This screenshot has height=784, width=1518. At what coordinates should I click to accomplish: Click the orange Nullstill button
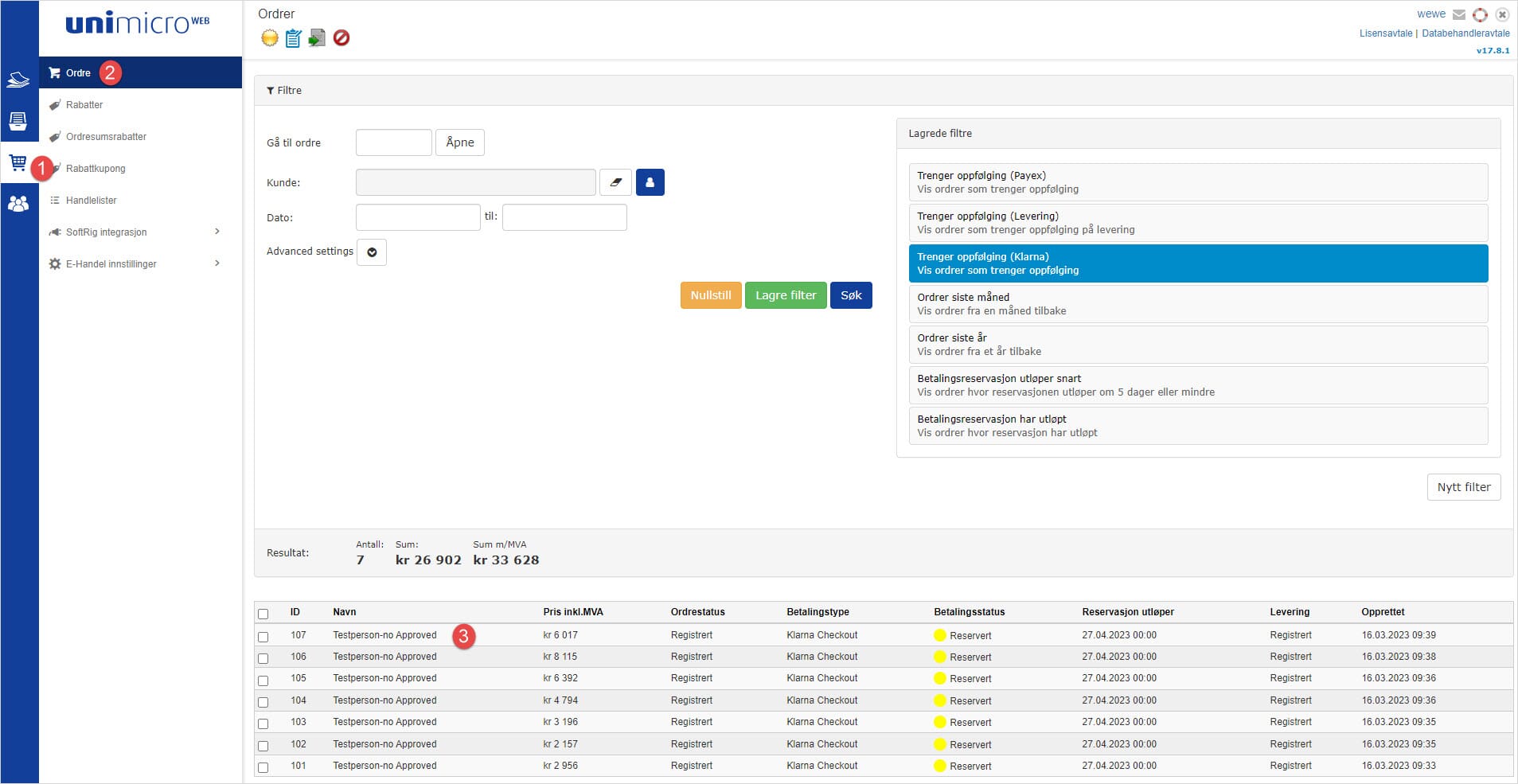coord(711,295)
